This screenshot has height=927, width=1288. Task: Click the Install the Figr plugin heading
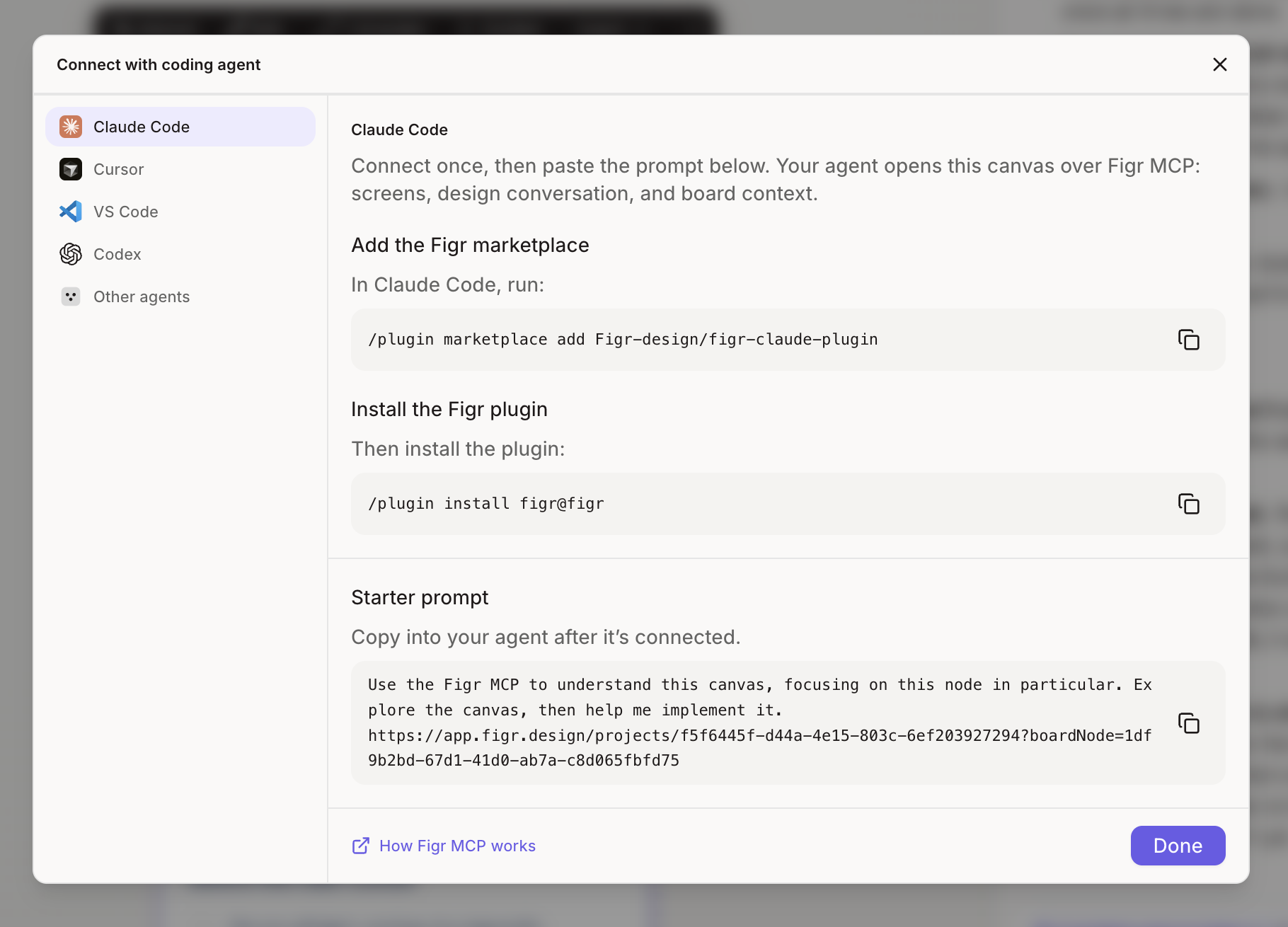pos(449,409)
